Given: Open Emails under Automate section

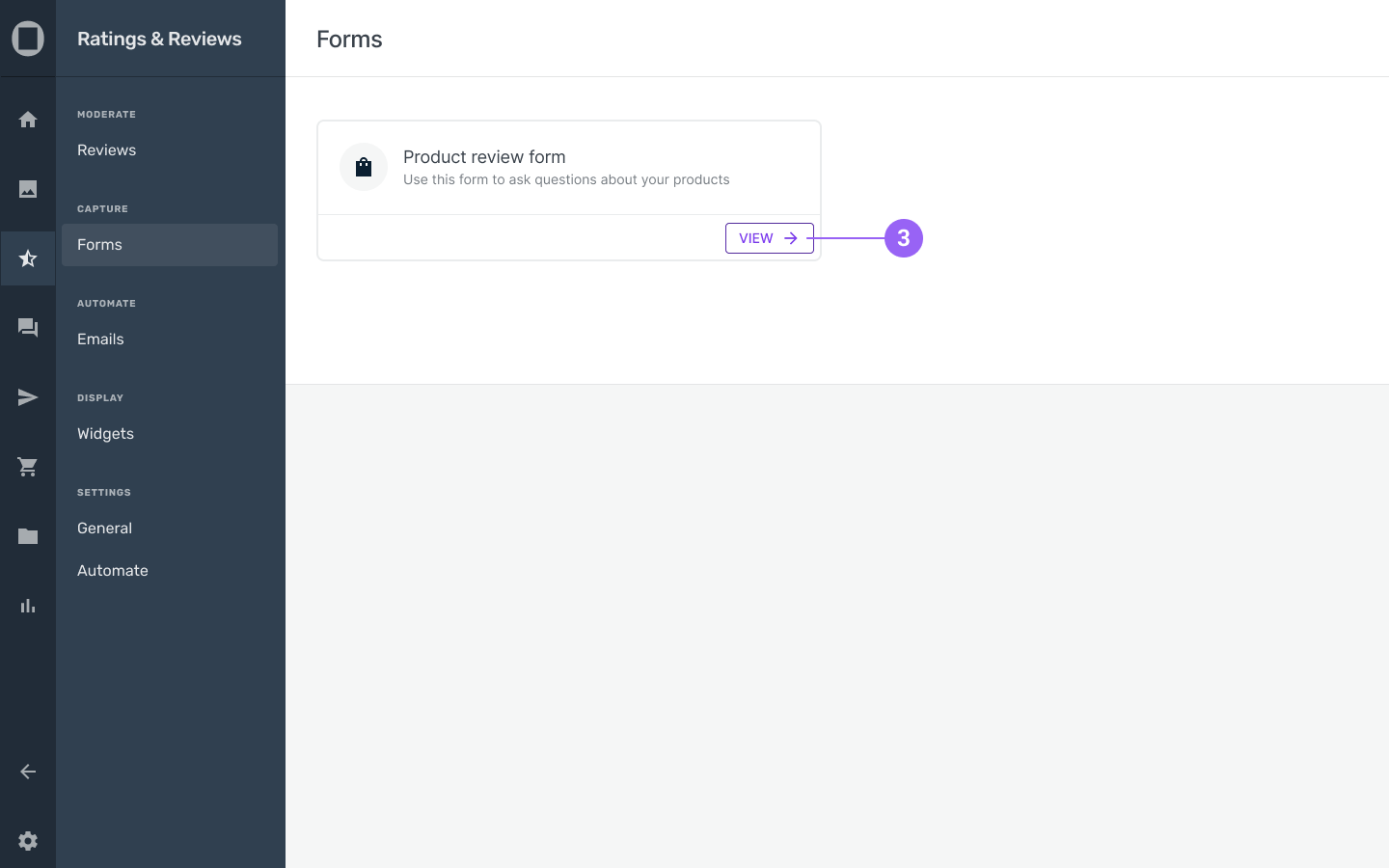Looking at the screenshot, I should (100, 339).
